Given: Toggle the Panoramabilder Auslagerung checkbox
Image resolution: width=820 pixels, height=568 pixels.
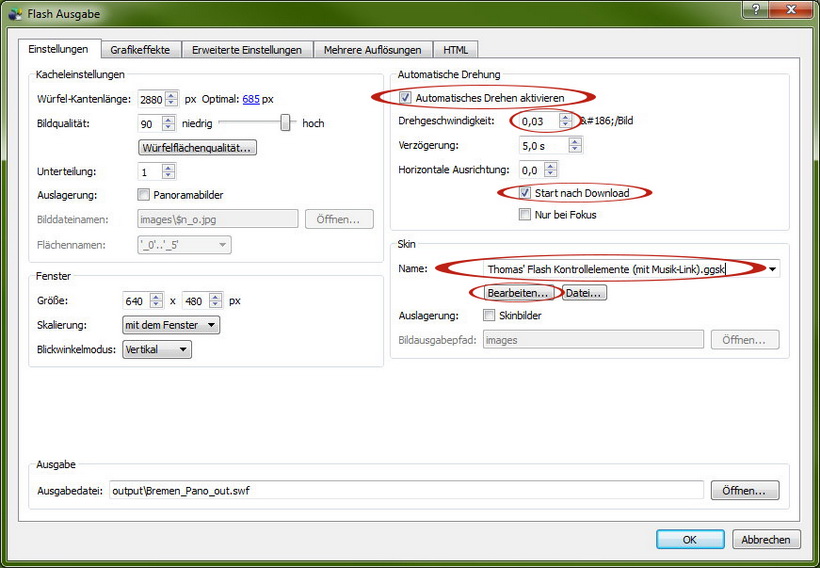Looking at the screenshot, I should (143, 194).
